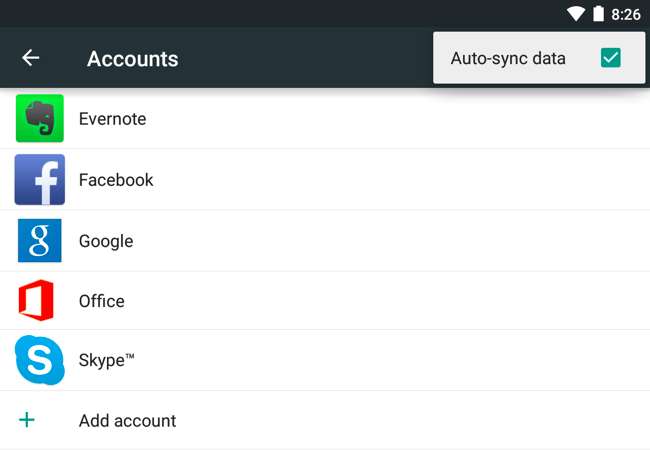Open the Evernote account entry
The image size is (650, 450).
pos(113,119)
